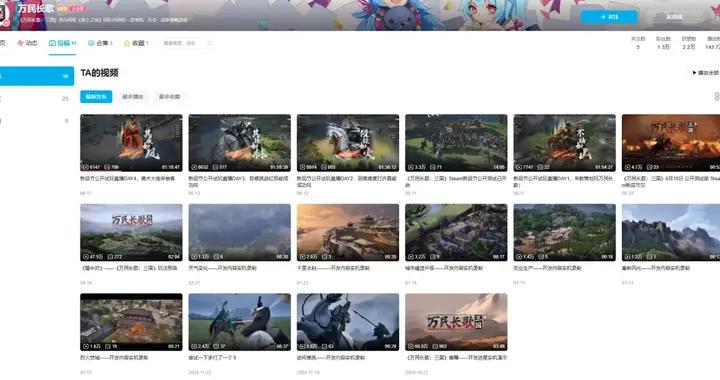Click the 播放全部 play-all icon
720x380 pixels.
(x=694, y=73)
